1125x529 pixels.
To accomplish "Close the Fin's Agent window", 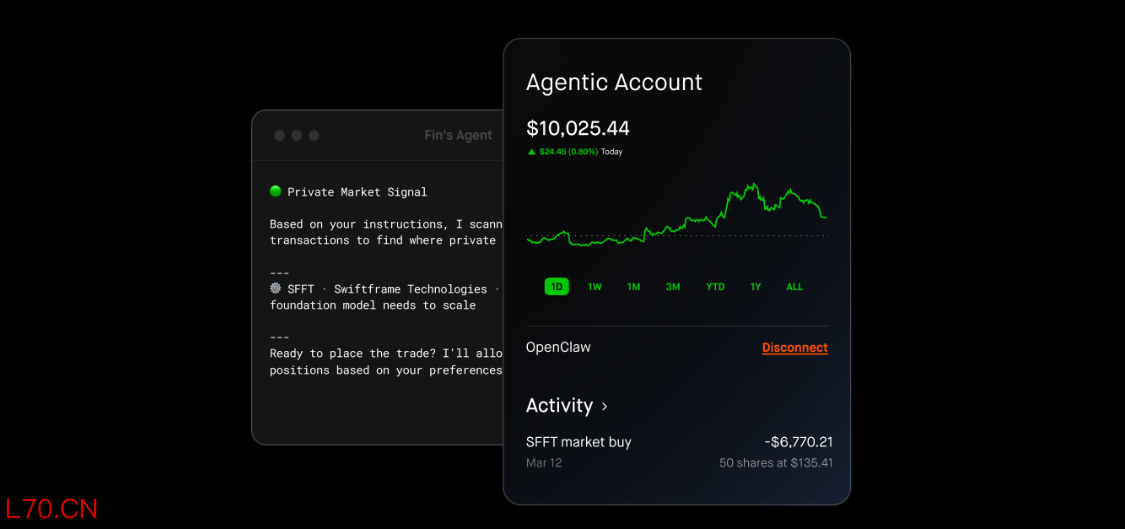I will tap(279, 135).
